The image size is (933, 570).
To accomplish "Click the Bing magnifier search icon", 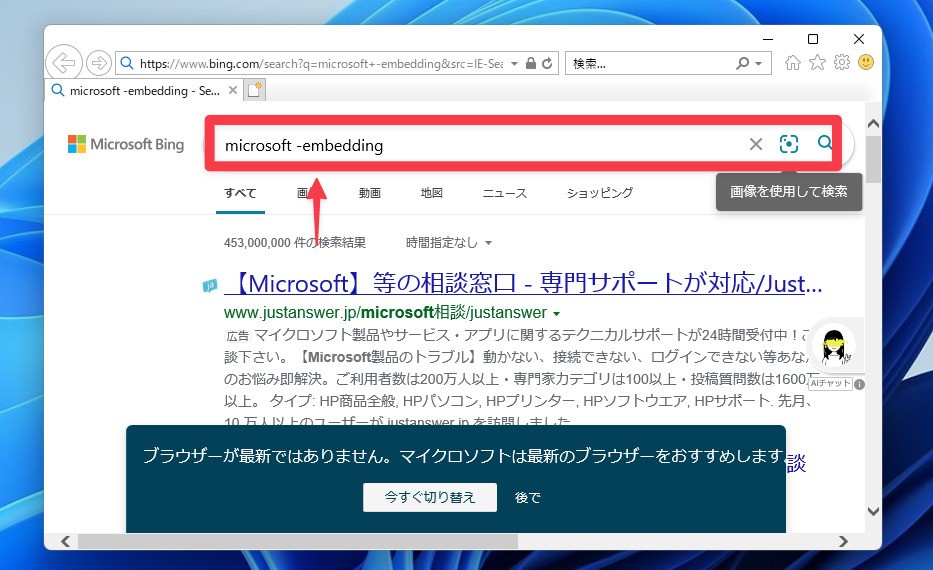I will [825, 144].
